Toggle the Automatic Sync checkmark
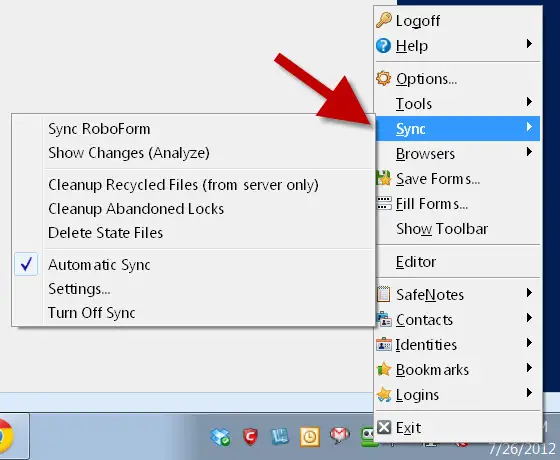Screen dimensions: 560x460 click(x=26, y=265)
